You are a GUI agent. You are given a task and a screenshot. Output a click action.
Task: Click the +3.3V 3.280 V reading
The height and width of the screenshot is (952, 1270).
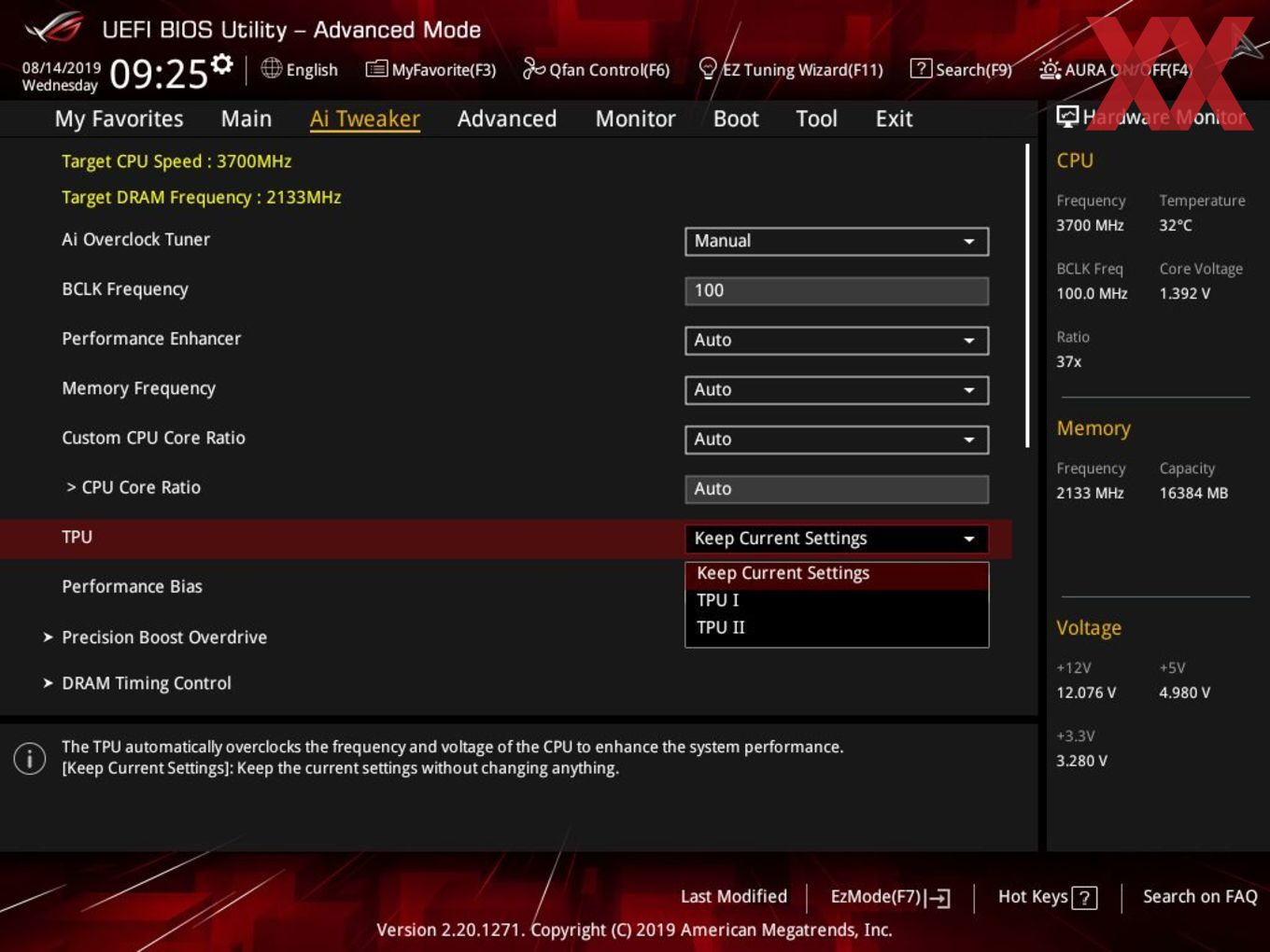pyautogui.click(x=1081, y=762)
